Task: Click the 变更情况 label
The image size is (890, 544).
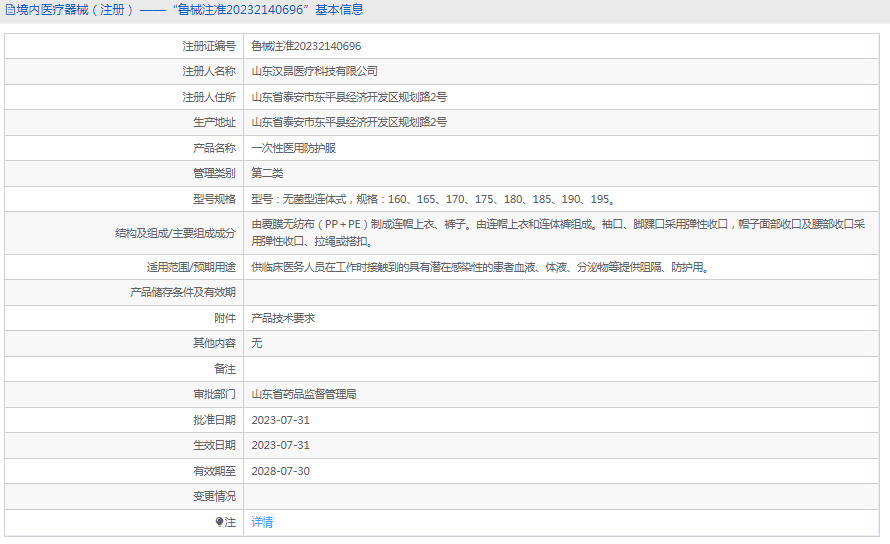Action: tap(214, 496)
